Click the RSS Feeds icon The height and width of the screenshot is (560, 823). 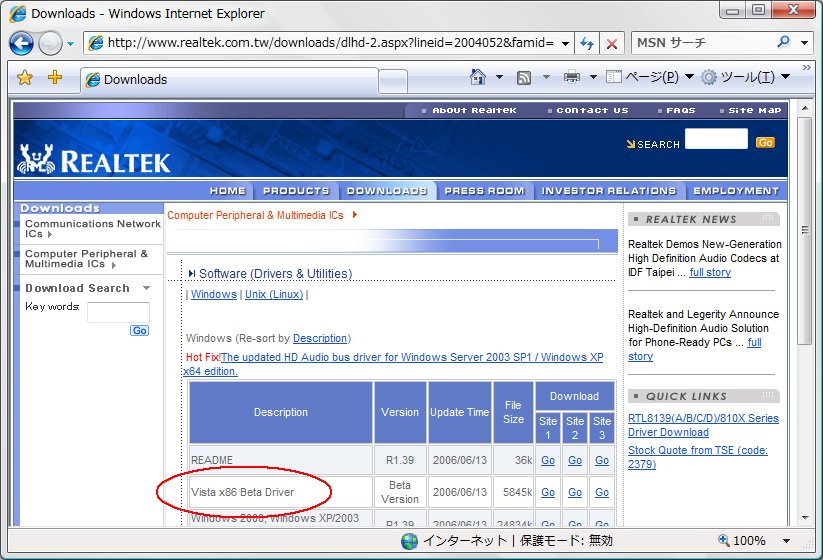[524, 78]
